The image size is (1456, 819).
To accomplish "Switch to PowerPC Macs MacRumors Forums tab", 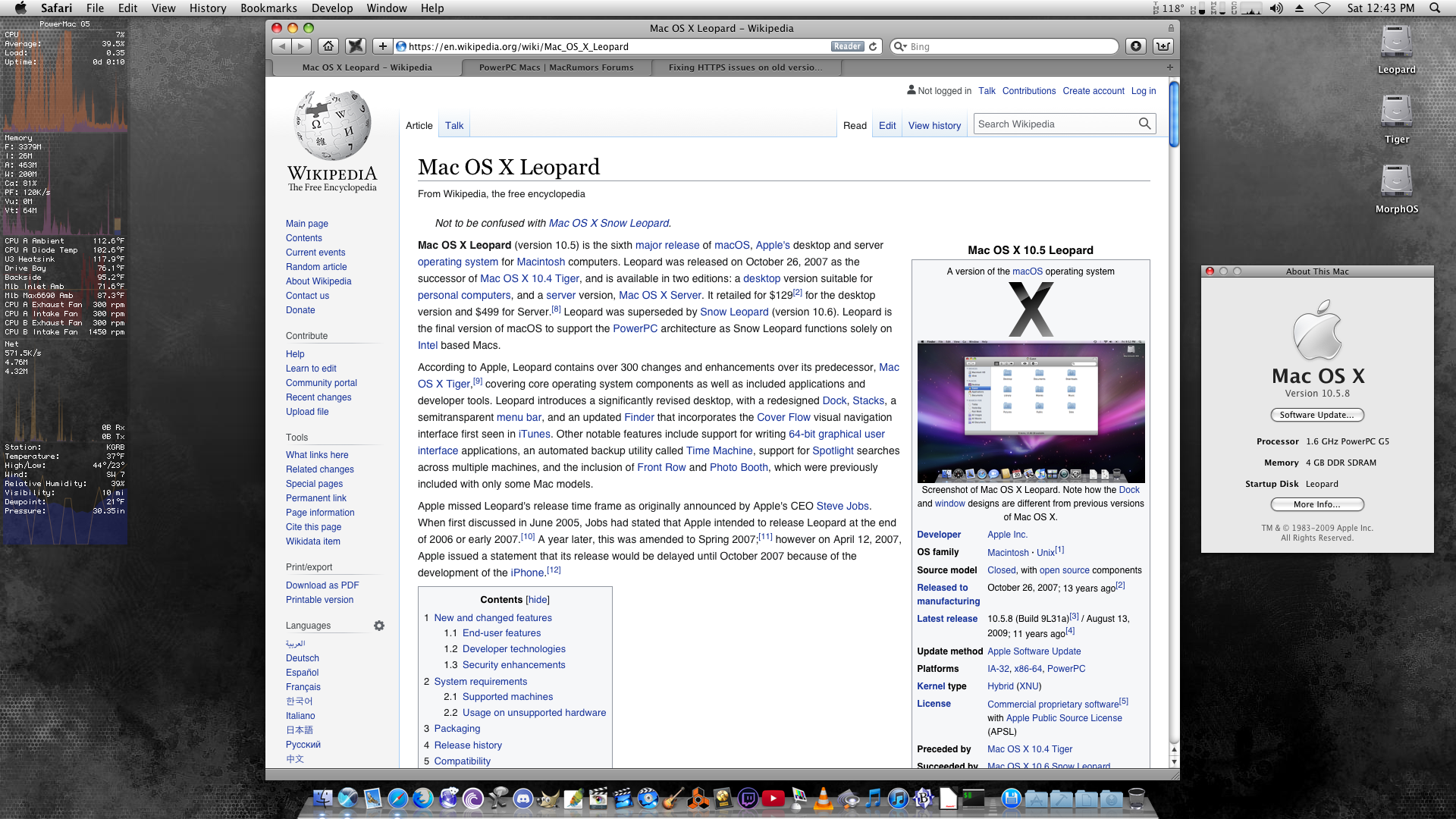I will pos(556,67).
